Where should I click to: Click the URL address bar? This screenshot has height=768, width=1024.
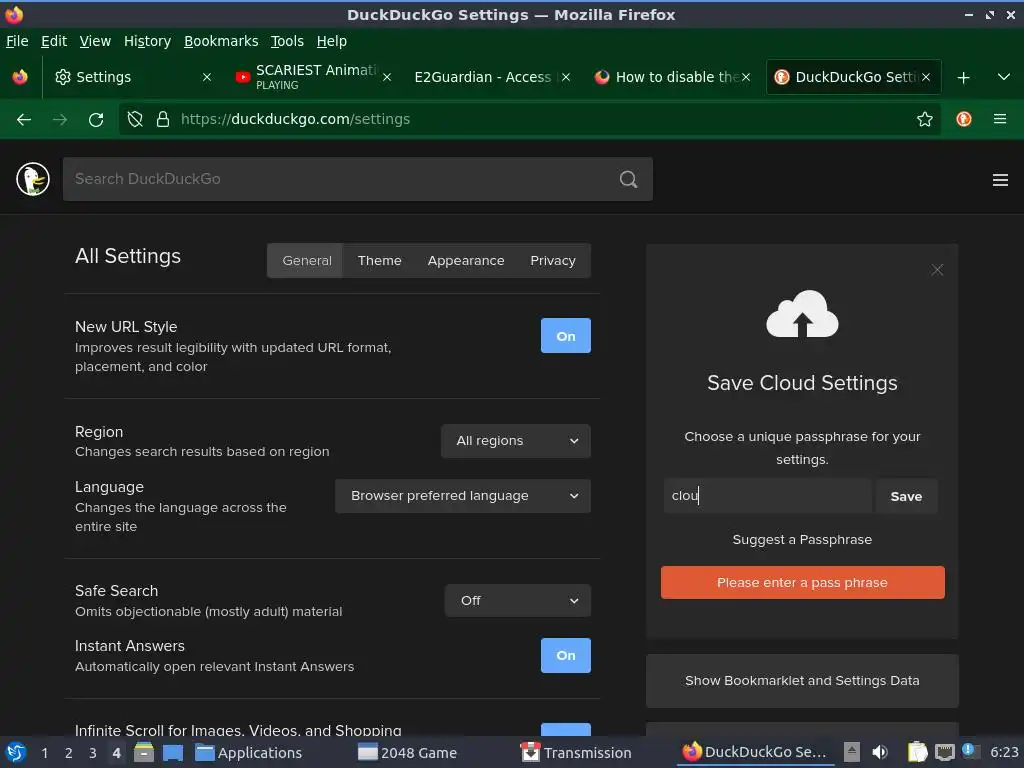[x=529, y=119]
